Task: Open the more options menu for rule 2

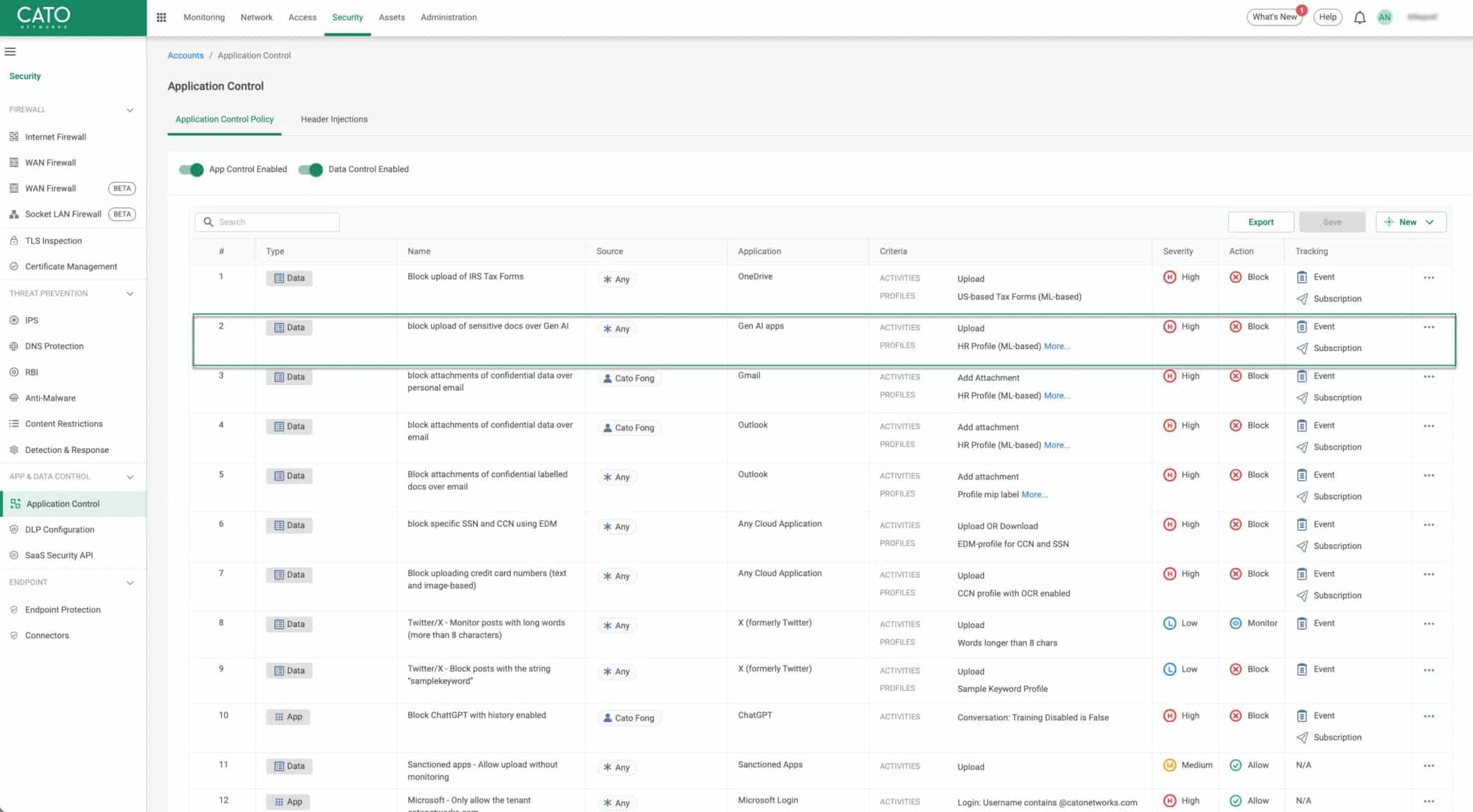Action: click(x=1429, y=327)
